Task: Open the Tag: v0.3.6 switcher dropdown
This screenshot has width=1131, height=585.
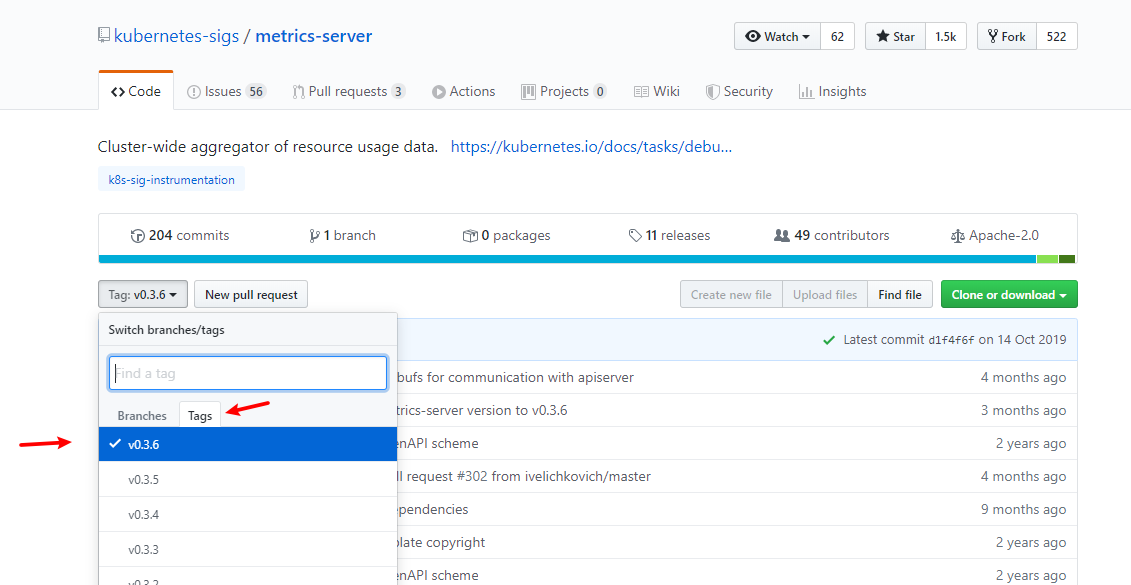Action: click(x=142, y=294)
